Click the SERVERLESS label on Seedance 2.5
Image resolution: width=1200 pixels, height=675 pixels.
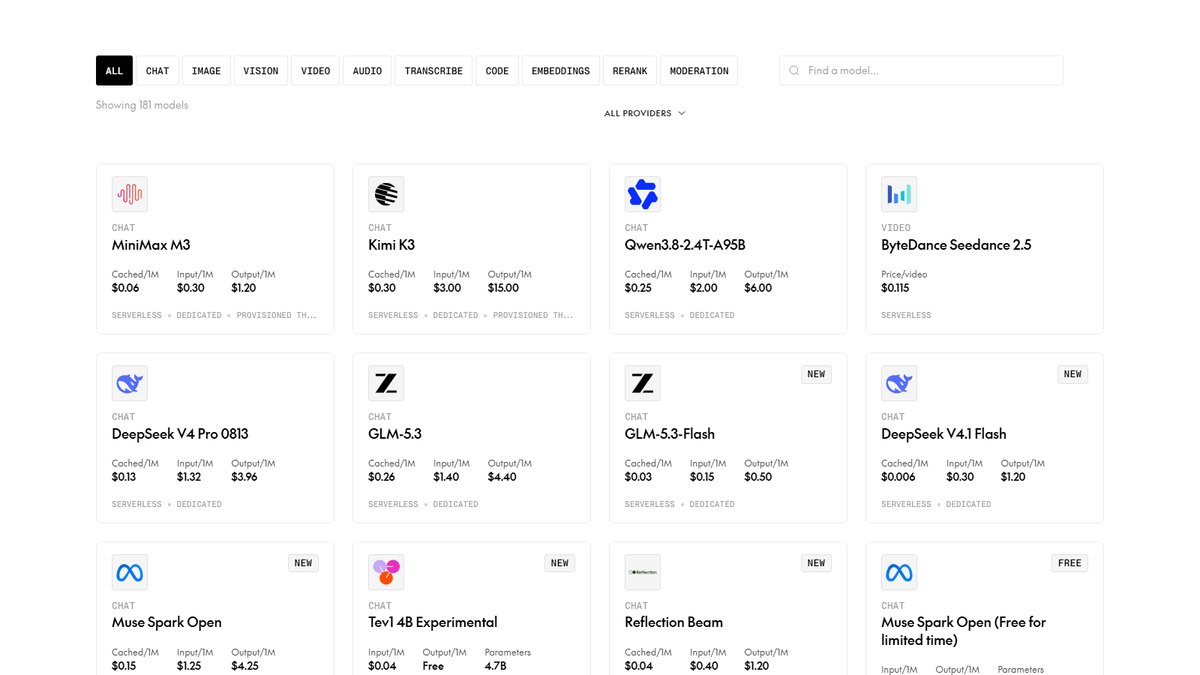[x=906, y=315]
